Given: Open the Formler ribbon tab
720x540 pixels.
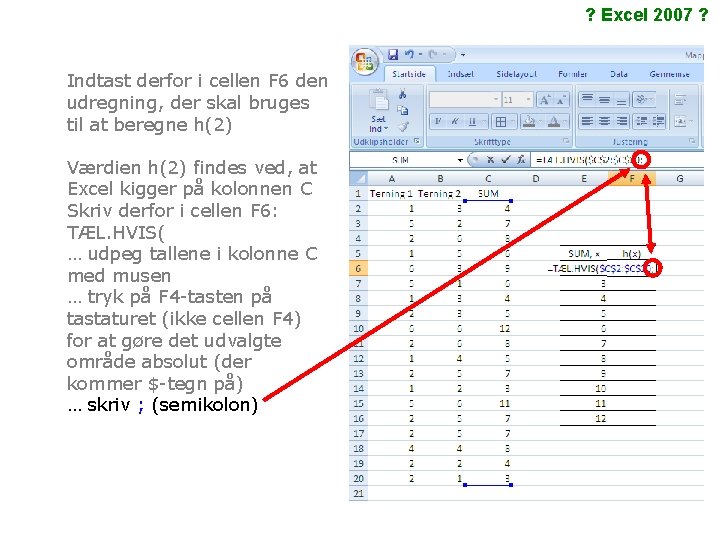Looking at the screenshot, I should 573,74.
